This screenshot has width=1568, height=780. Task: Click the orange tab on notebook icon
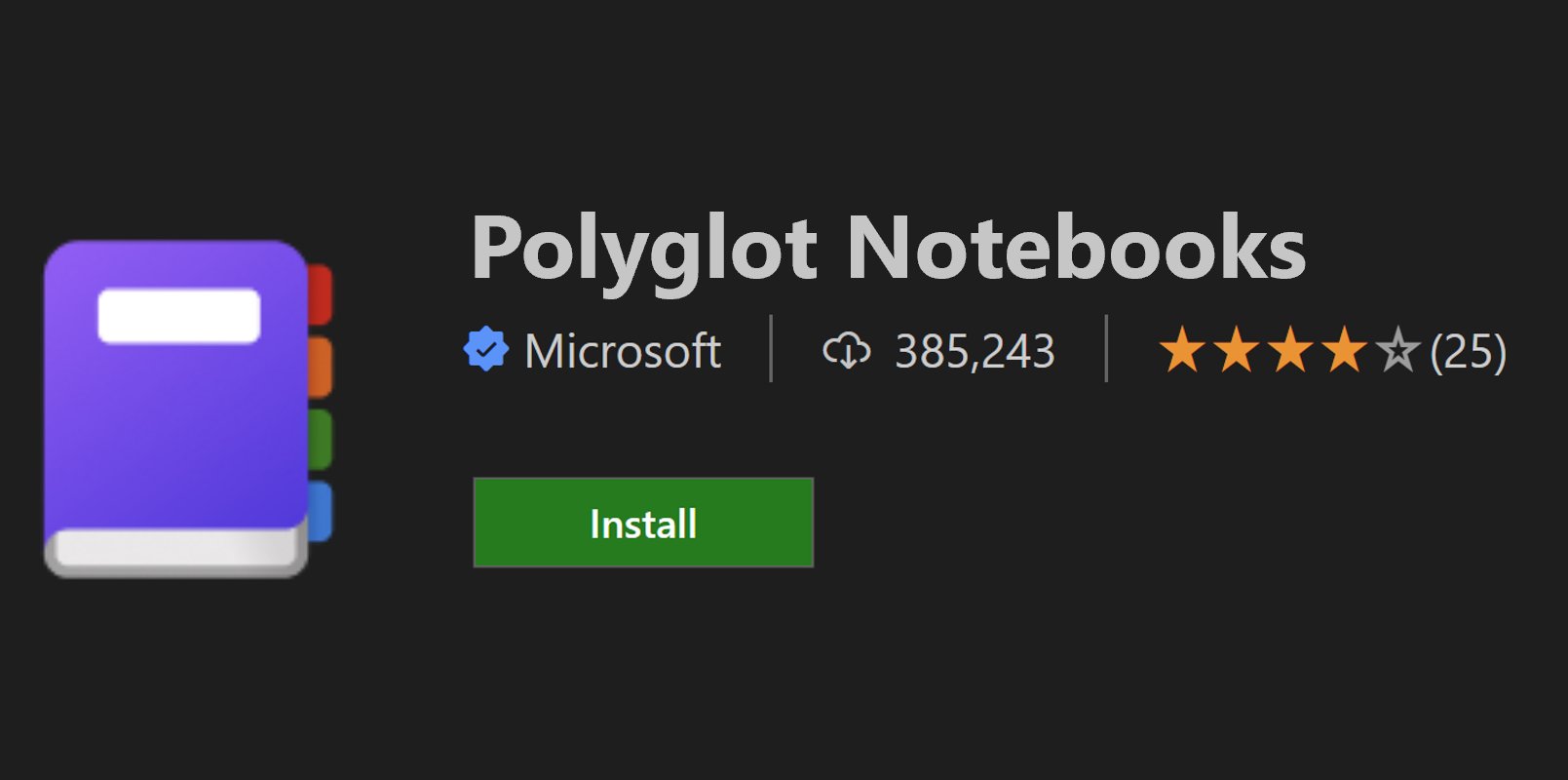tap(321, 367)
